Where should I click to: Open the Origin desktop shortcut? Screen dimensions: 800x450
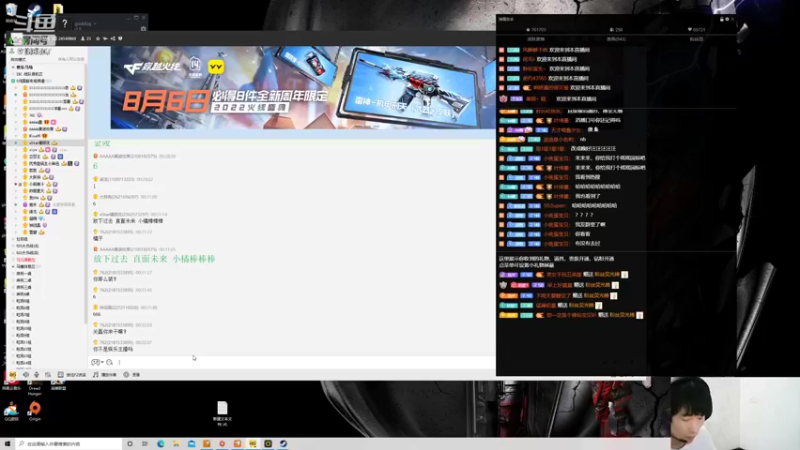35,411
